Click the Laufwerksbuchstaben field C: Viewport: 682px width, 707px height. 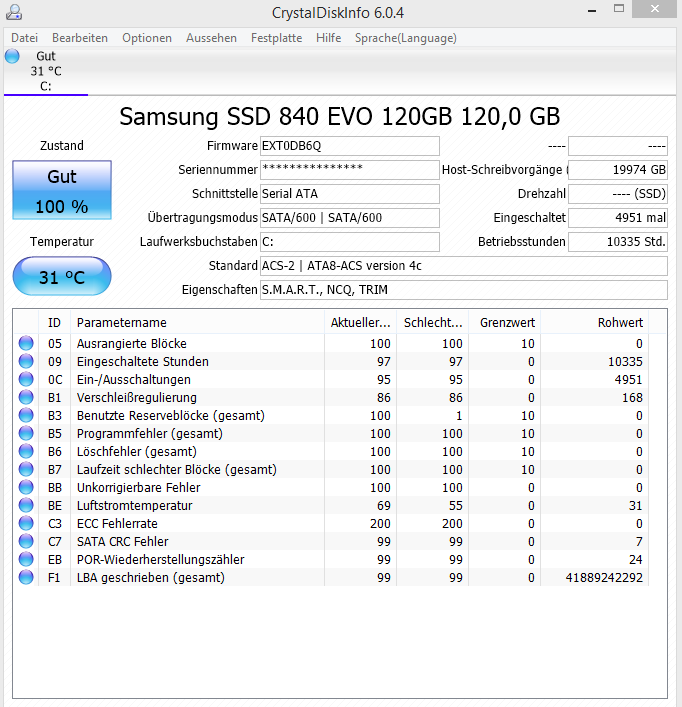pyautogui.click(x=350, y=242)
